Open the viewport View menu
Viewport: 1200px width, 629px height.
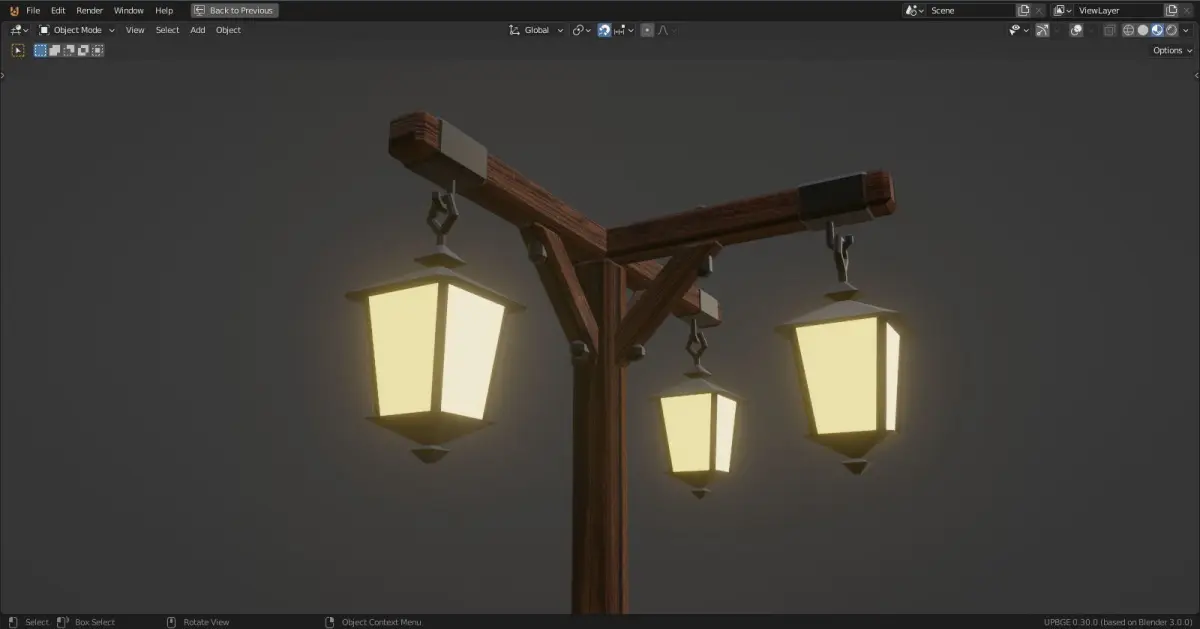135,30
